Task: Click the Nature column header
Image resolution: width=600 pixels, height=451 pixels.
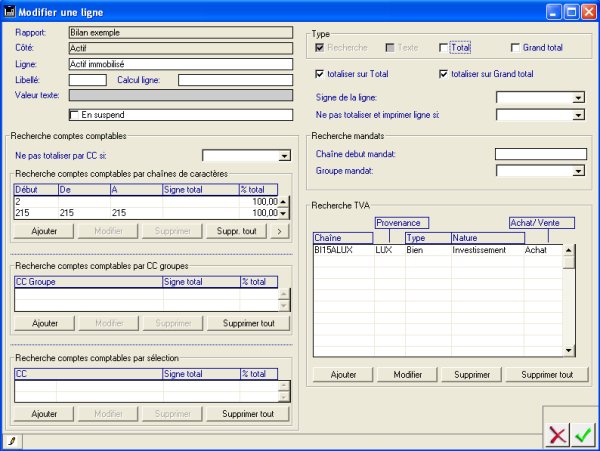Action: (x=488, y=238)
